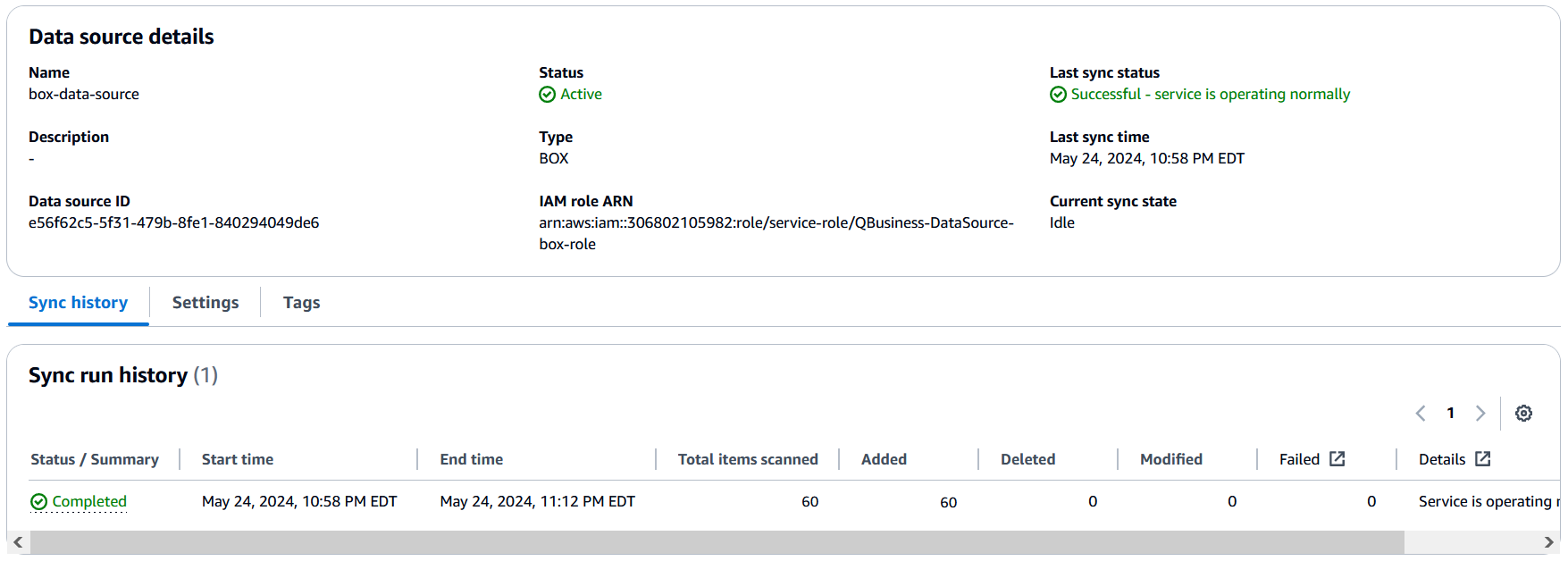
Task: Click the End time column header
Action: click(472, 459)
